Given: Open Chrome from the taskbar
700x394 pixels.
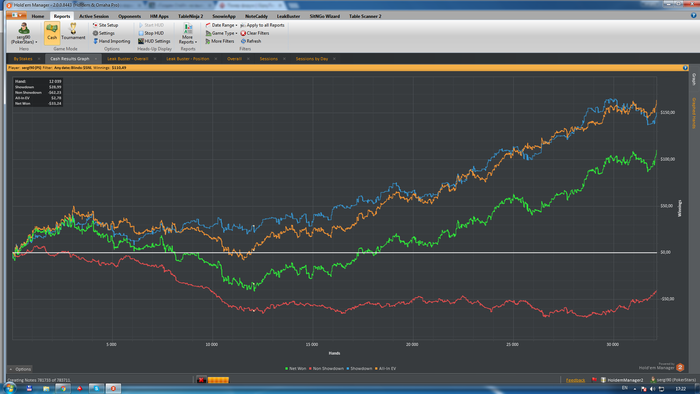Looking at the screenshot, I should (63, 389).
